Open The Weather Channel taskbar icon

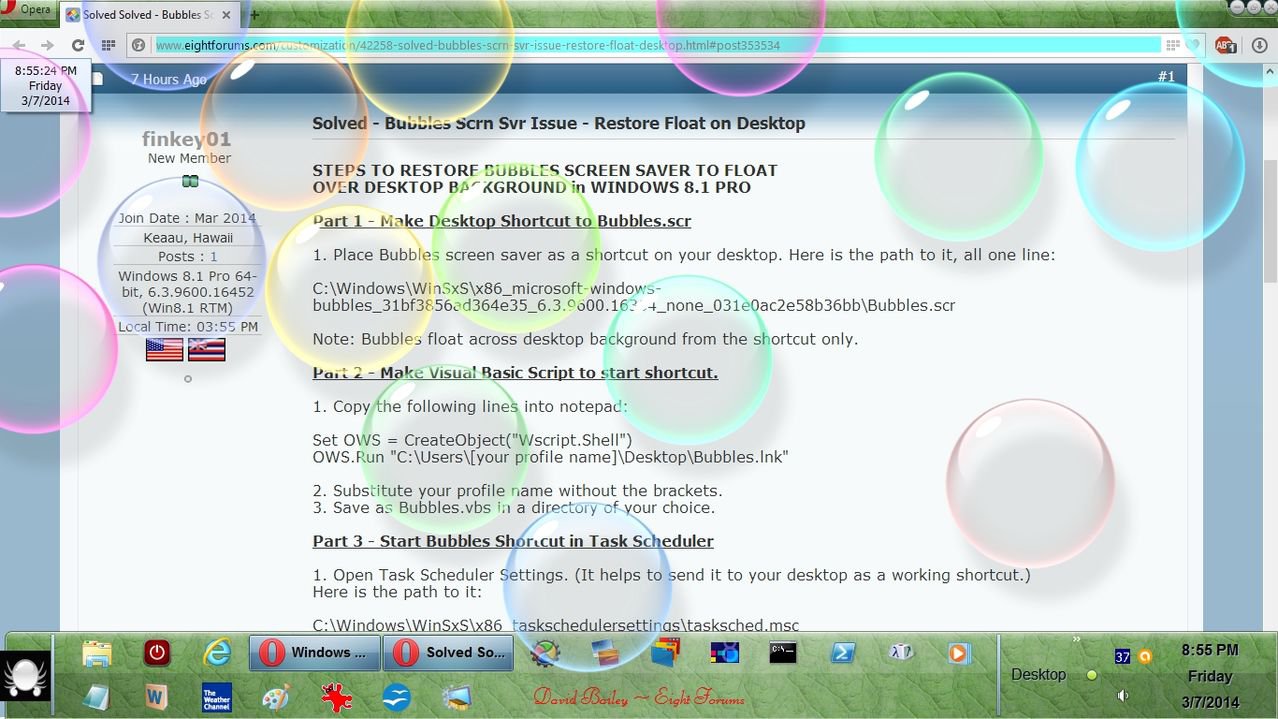216,696
